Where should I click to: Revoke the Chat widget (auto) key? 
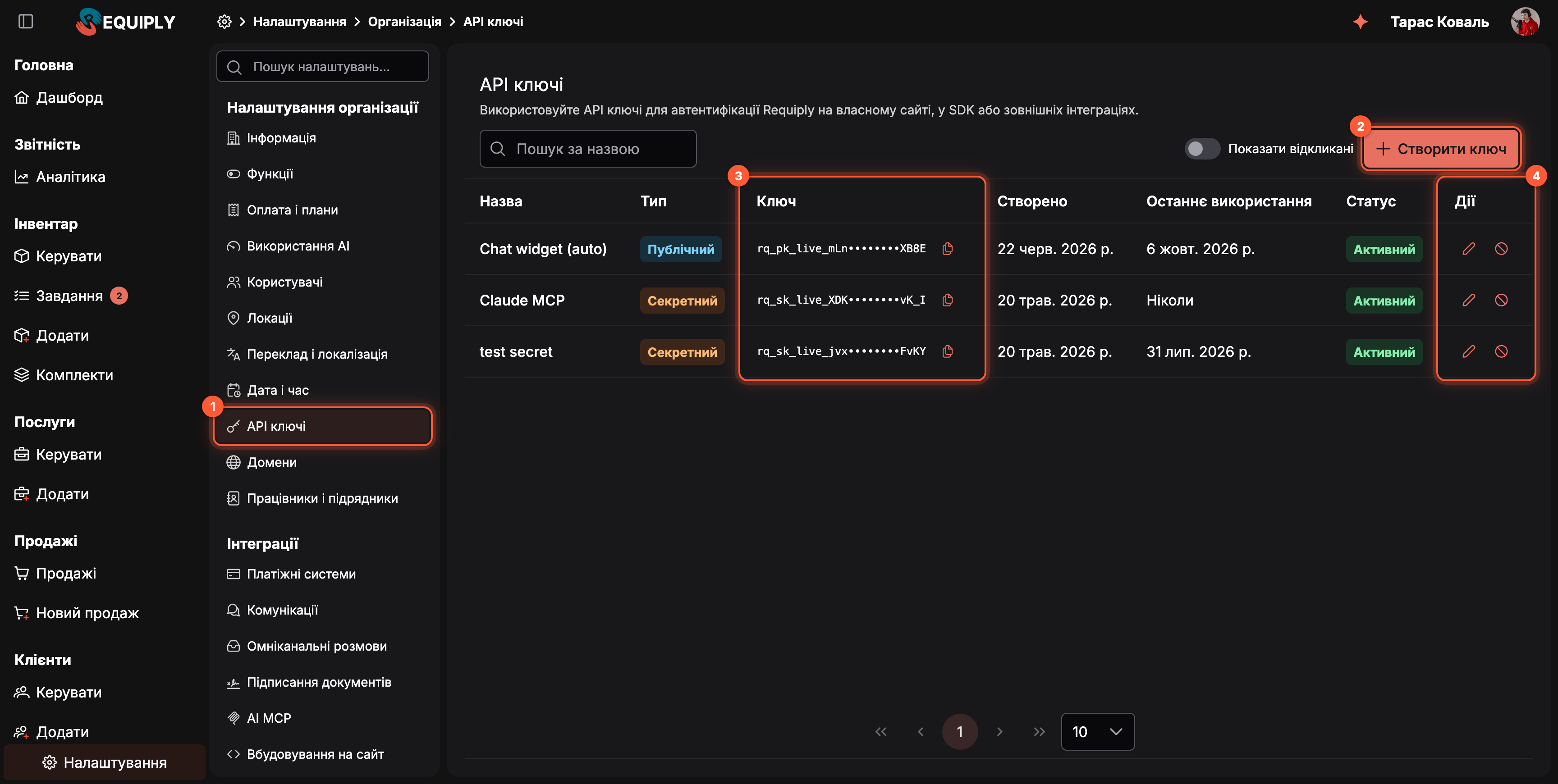1501,248
